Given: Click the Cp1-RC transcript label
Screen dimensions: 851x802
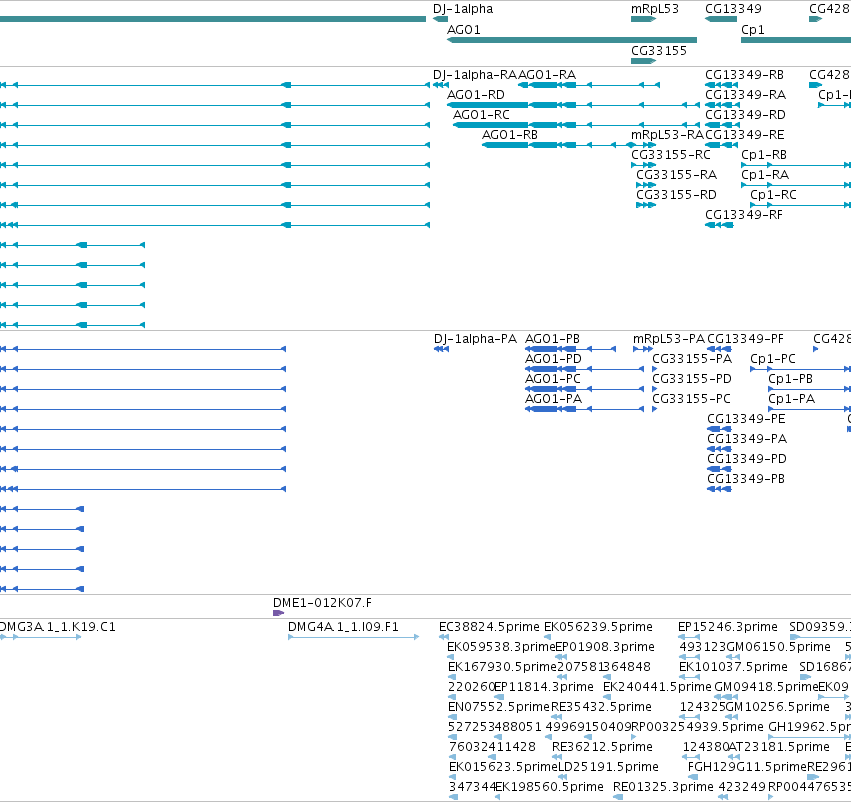Looking at the screenshot, I should pos(773,194).
